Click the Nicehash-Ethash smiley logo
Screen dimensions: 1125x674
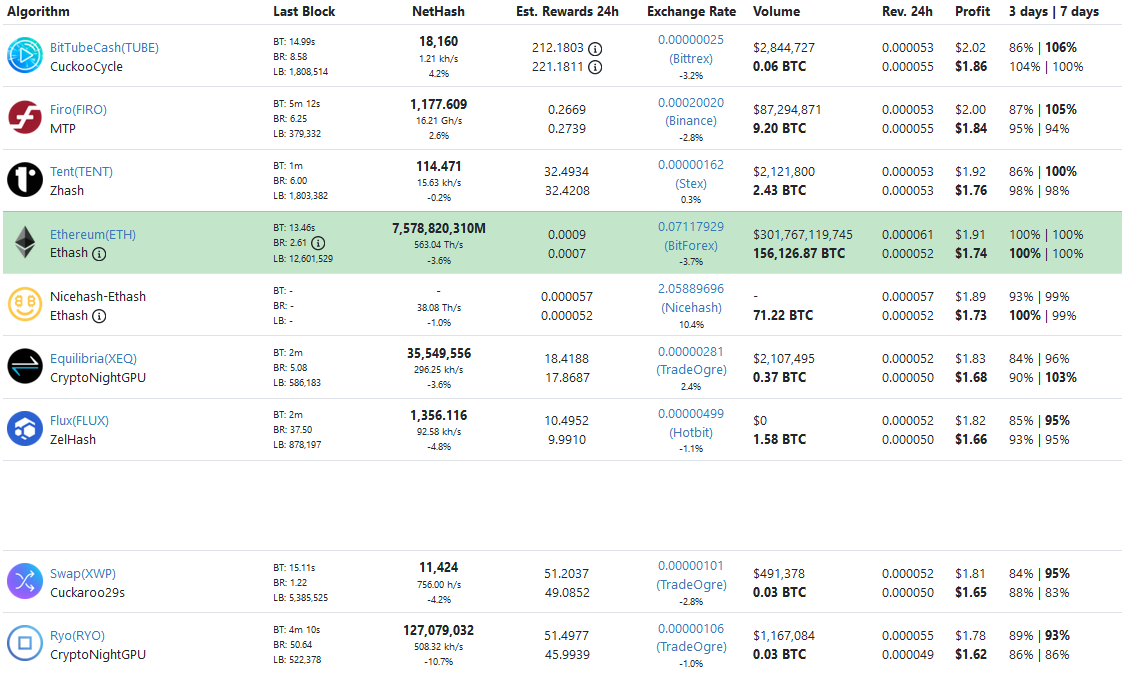(x=25, y=304)
